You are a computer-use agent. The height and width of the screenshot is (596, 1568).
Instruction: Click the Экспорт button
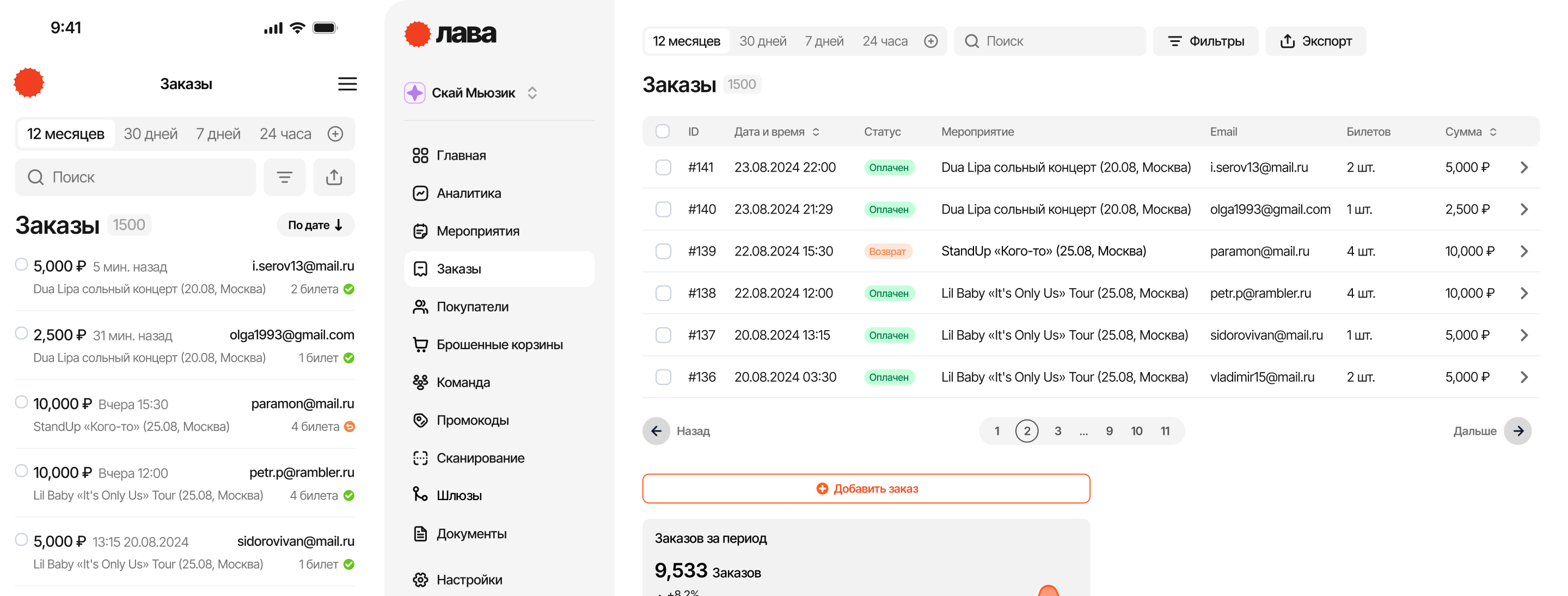click(1315, 41)
